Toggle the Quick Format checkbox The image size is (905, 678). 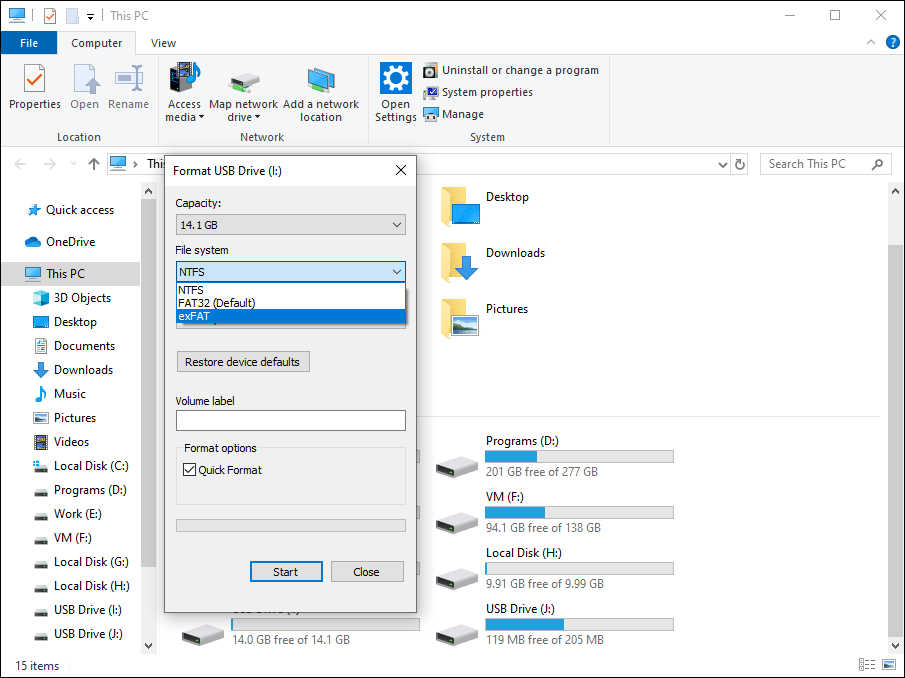[189, 470]
